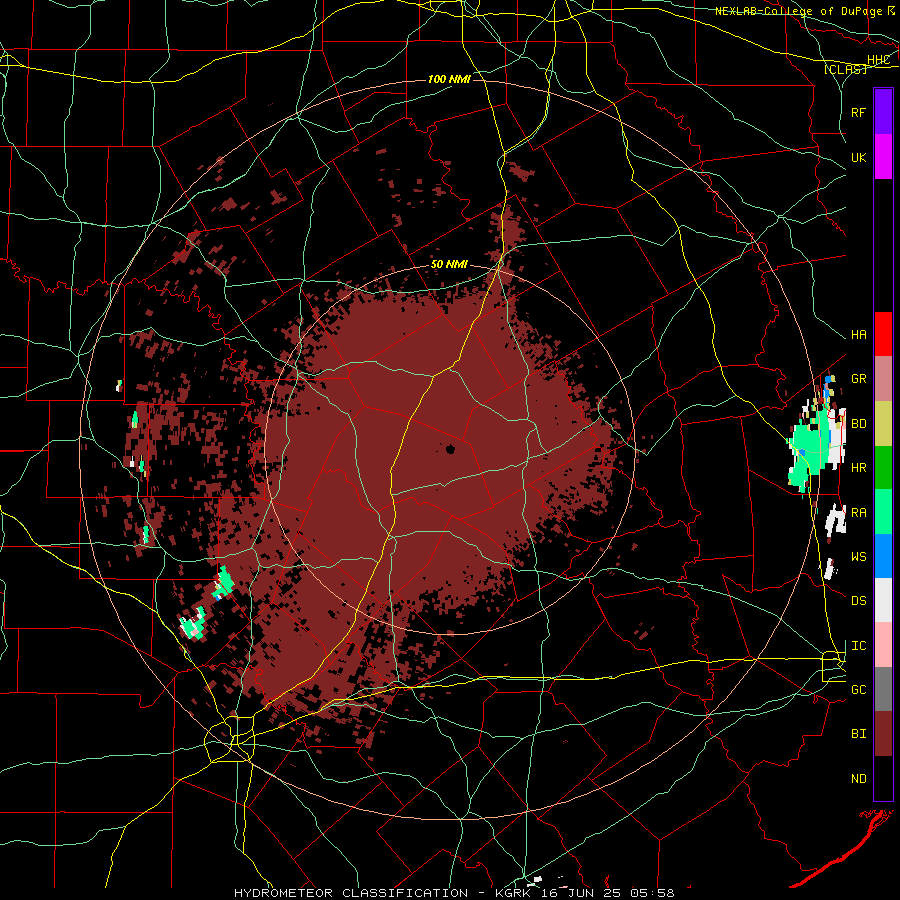Click the BD legend label
The height and width of the screenshot is (900, 900).
(x=858, y=424)
